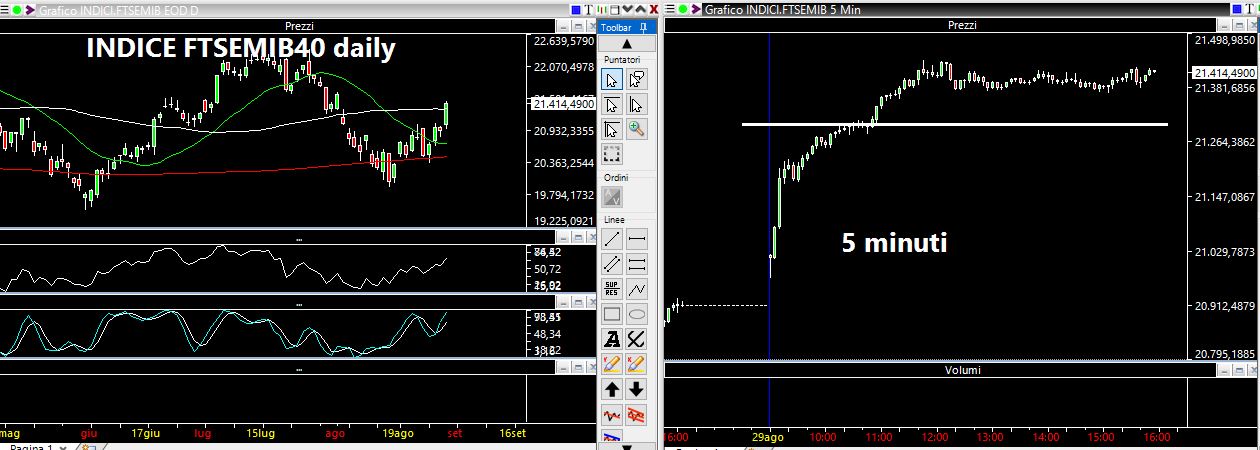Click price level 22.639,5790 on daily axis
Viewport: 1260px width, 450px height.
pyautogui.click(x=564, y=41)
